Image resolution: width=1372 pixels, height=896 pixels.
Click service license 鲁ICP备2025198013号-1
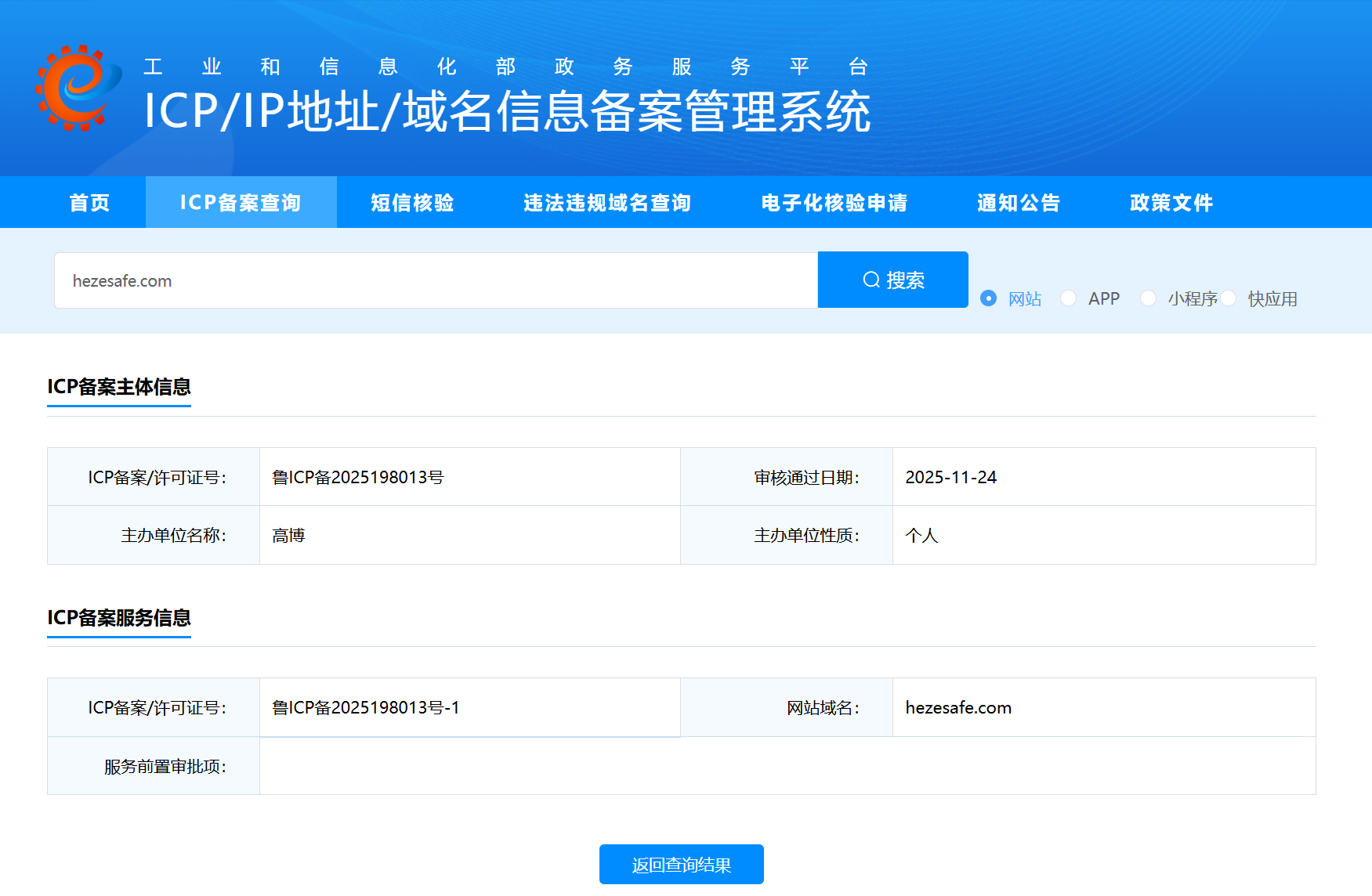366,707
